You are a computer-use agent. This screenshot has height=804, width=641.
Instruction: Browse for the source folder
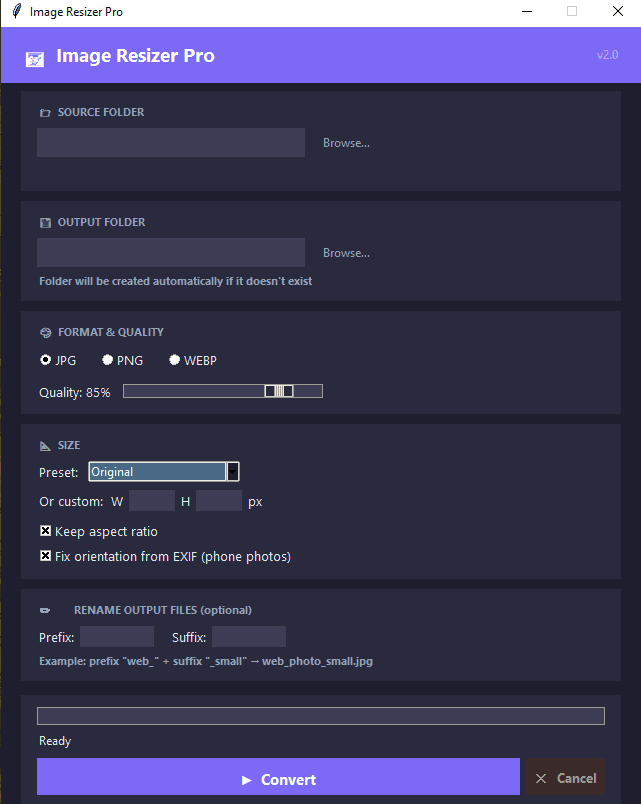point(346,143)
